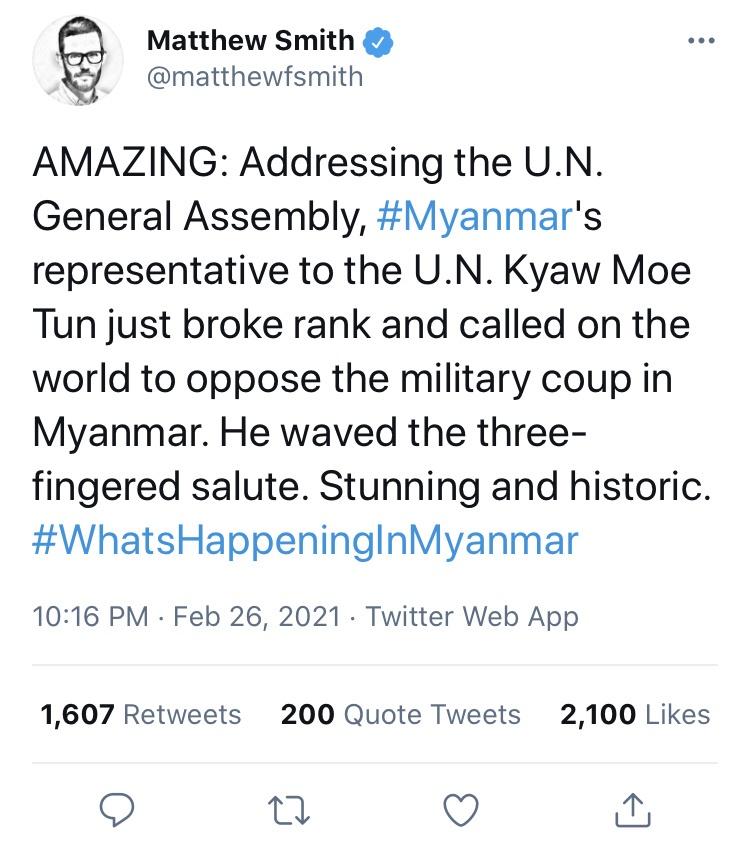750x853 pixels.
Task: View the 2,100 Likes list
Action: [635, 714]
